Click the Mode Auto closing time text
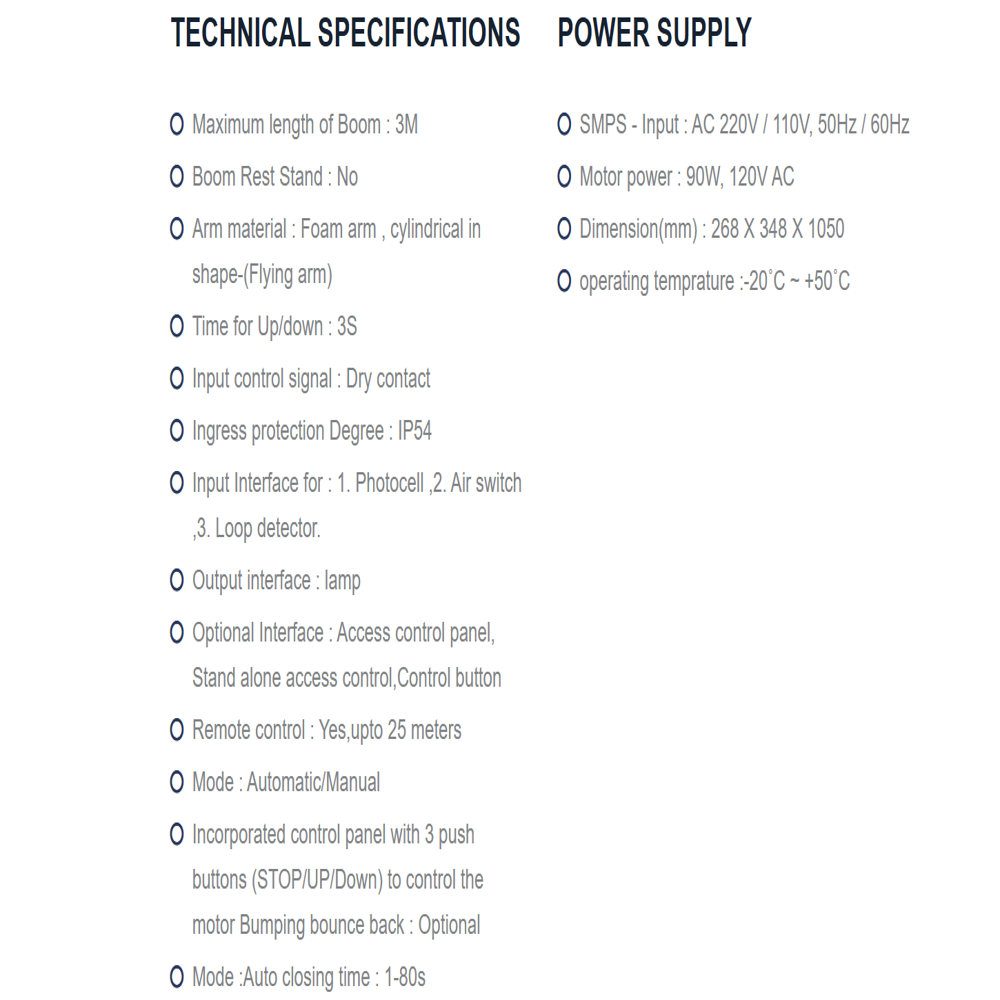This screenshot has height=1000, width=1000. [309, 977]
